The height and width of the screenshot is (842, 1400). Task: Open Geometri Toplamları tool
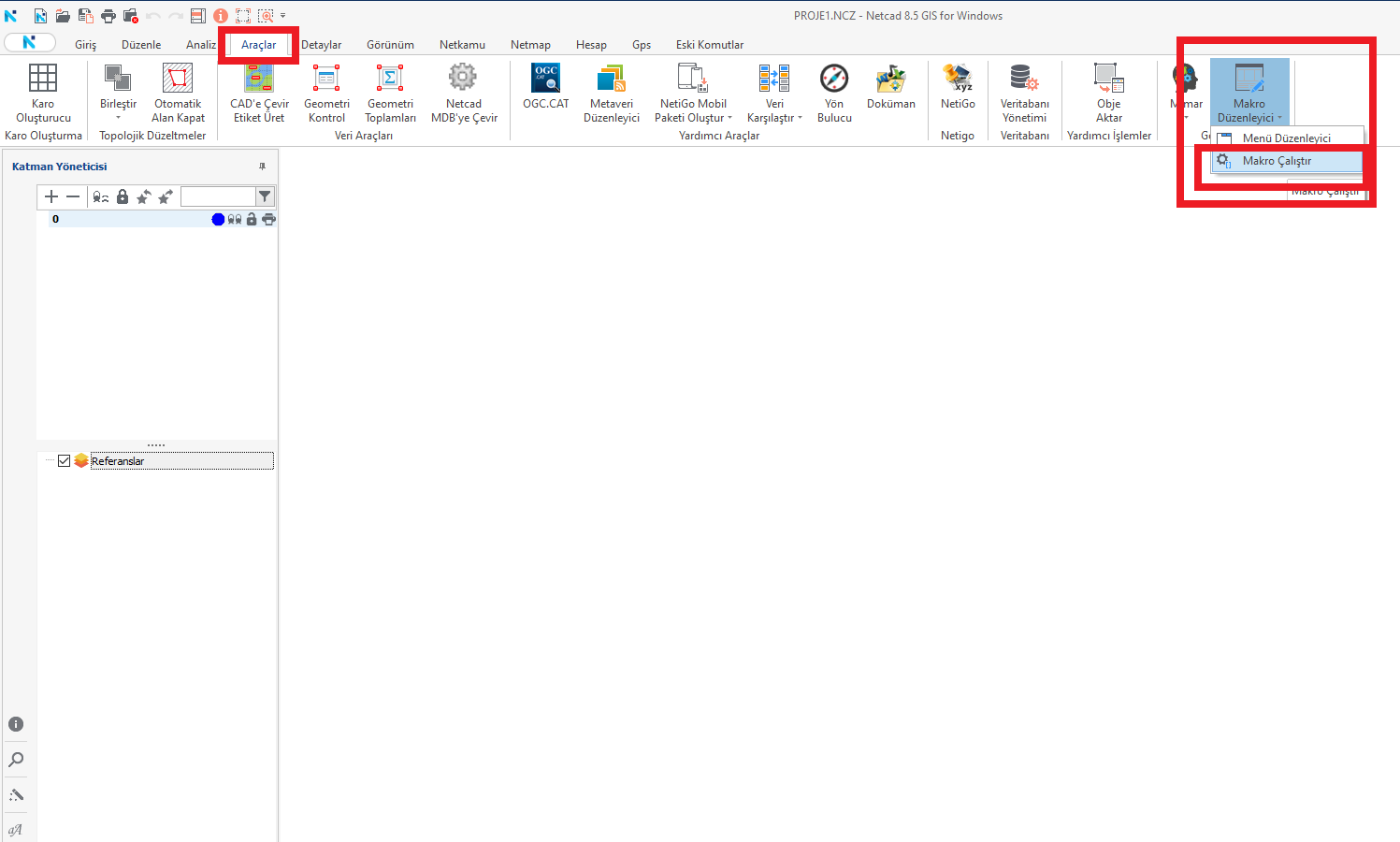tap(390, 93)
